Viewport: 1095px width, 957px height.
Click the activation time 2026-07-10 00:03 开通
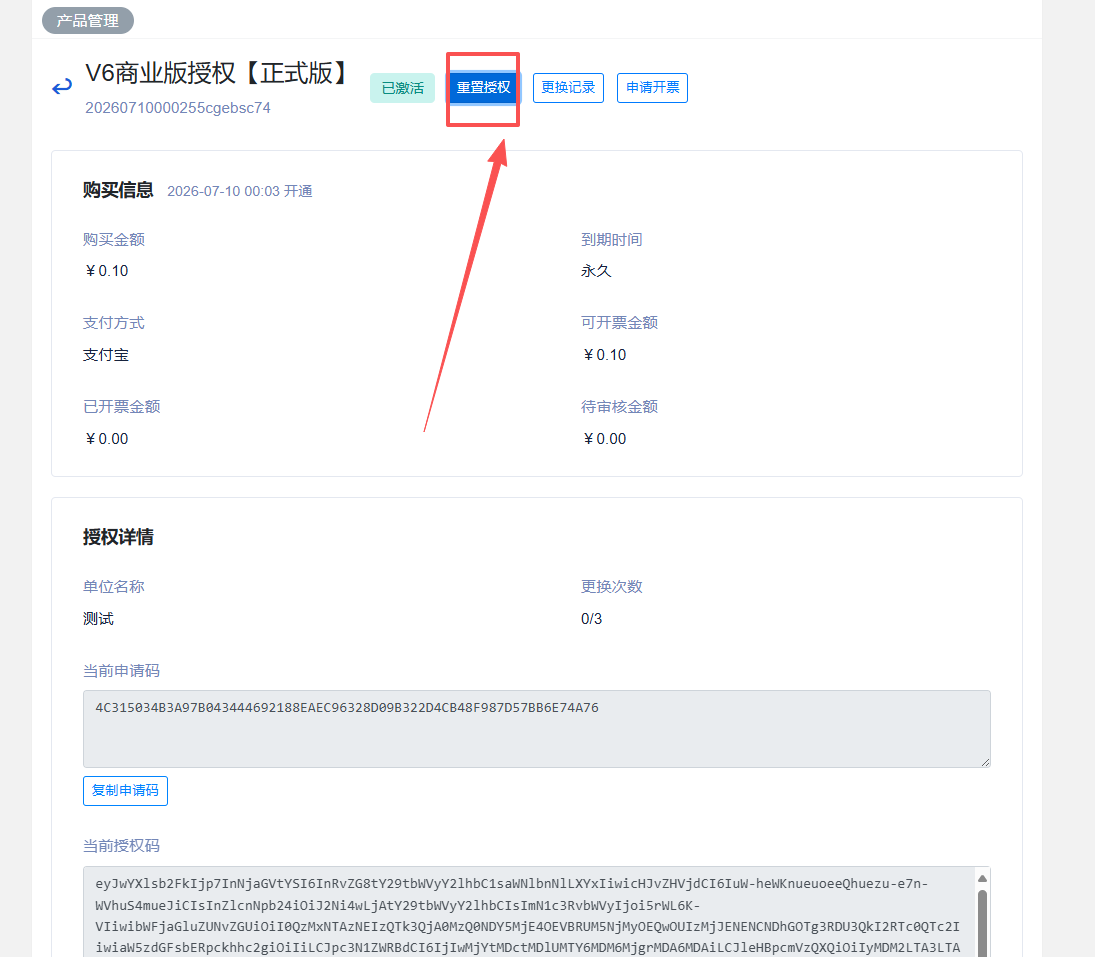click(240, 191)
